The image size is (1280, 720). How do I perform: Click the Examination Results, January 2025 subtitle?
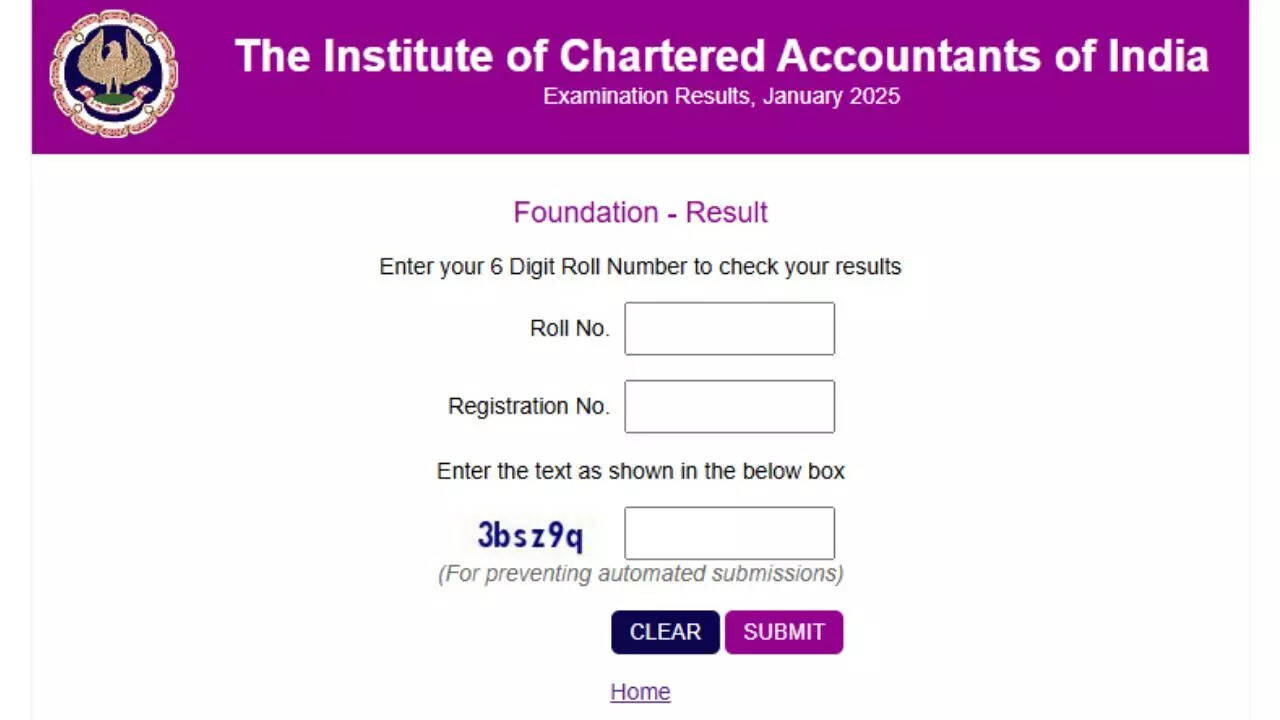(x=720, y=97)
